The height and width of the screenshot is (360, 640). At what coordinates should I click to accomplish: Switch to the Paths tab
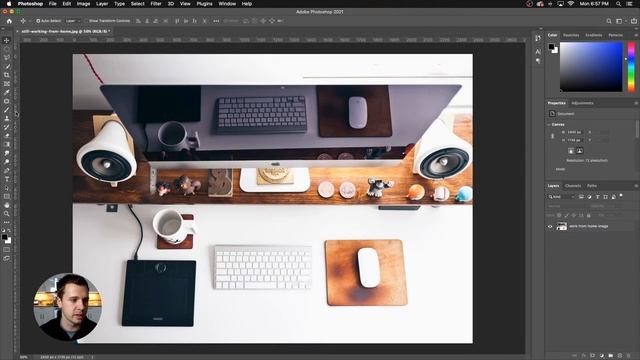point(592,186)
